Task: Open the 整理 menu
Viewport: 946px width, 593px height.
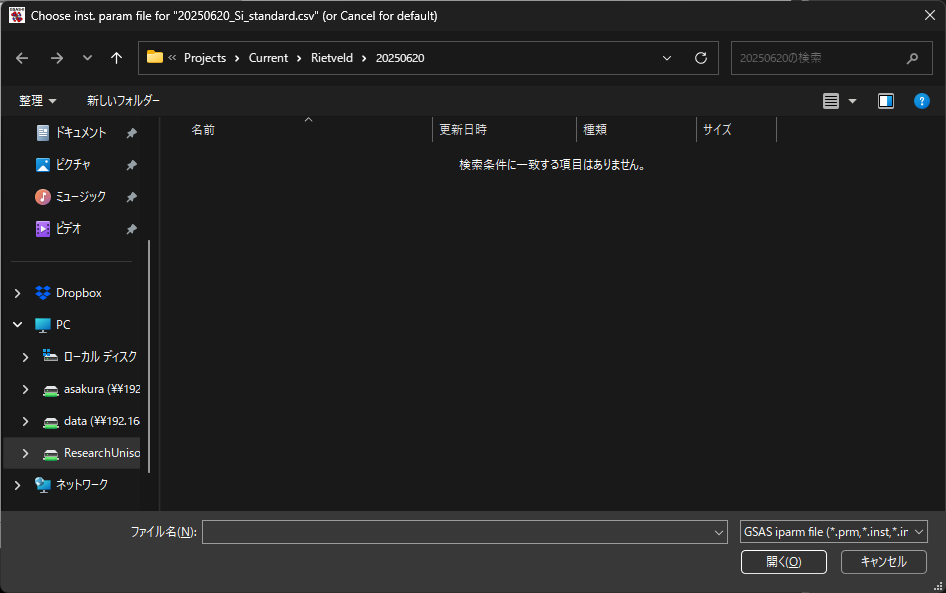Action: coord(38,101)
